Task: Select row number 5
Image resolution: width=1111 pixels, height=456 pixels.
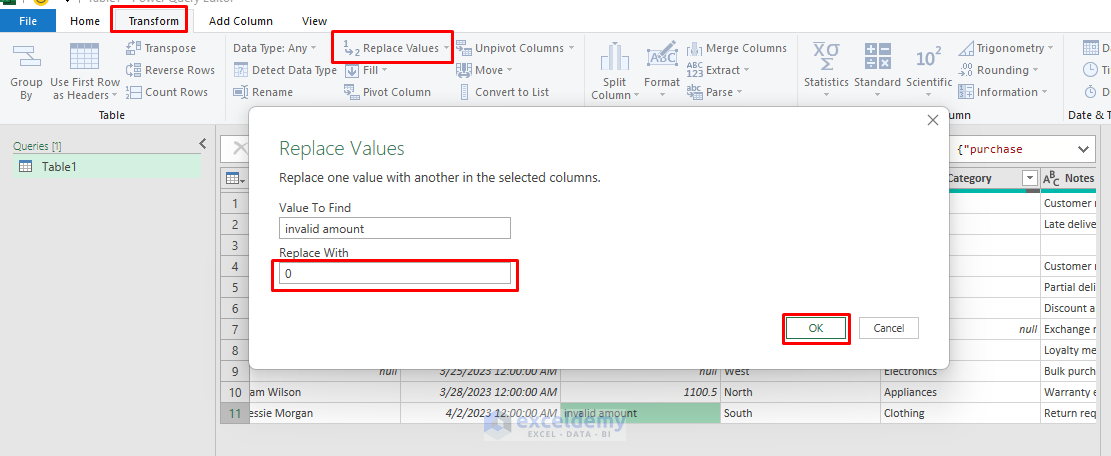Action: pos(235,287)
